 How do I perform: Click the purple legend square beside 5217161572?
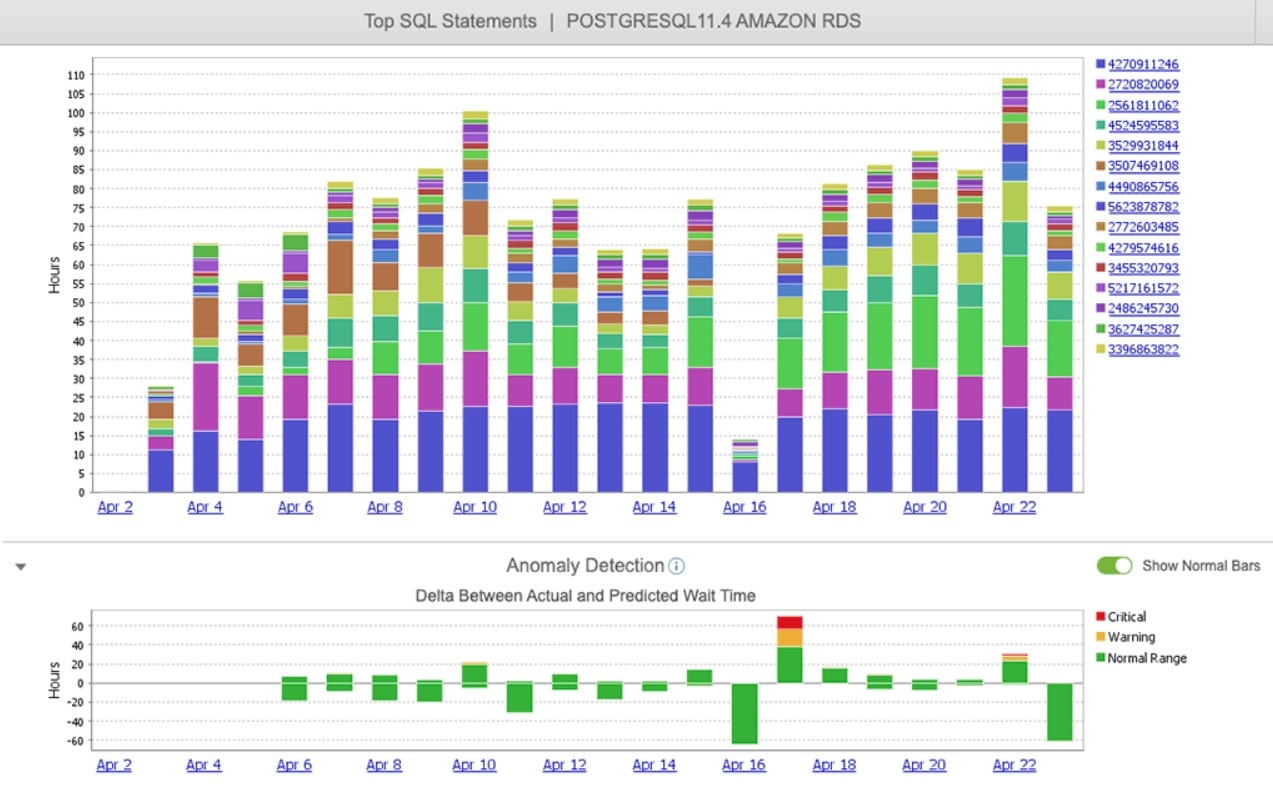coord(1101,288)
